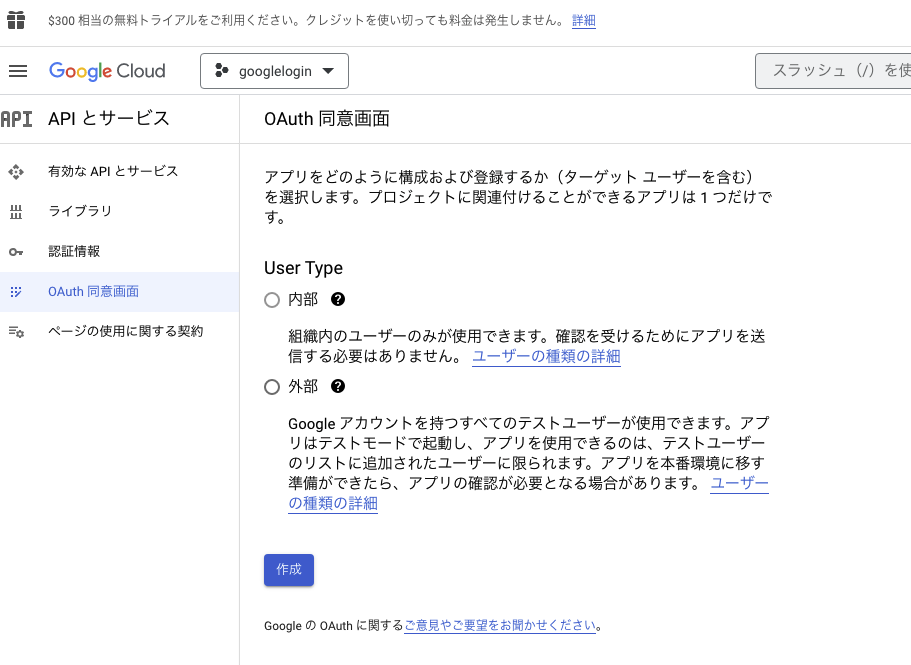Click the Google Cloud logo
Image resolution: width=911 pixels, height=665 pixels.
[x=107, y=71]
